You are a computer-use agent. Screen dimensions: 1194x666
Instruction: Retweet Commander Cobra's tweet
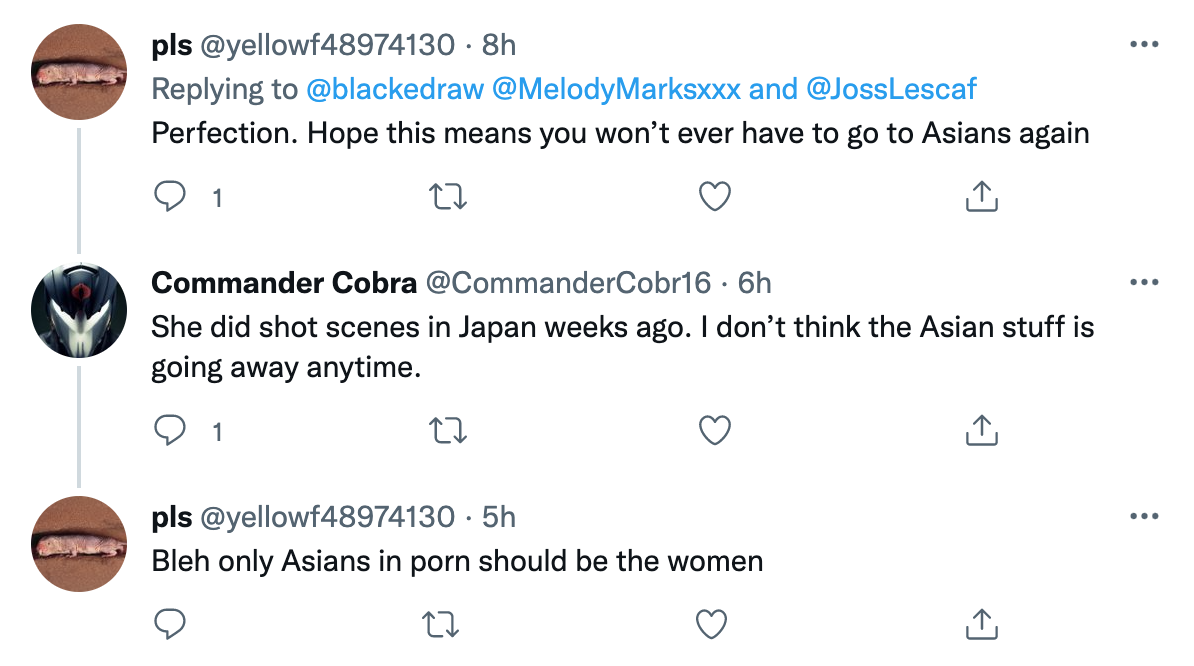448,431
